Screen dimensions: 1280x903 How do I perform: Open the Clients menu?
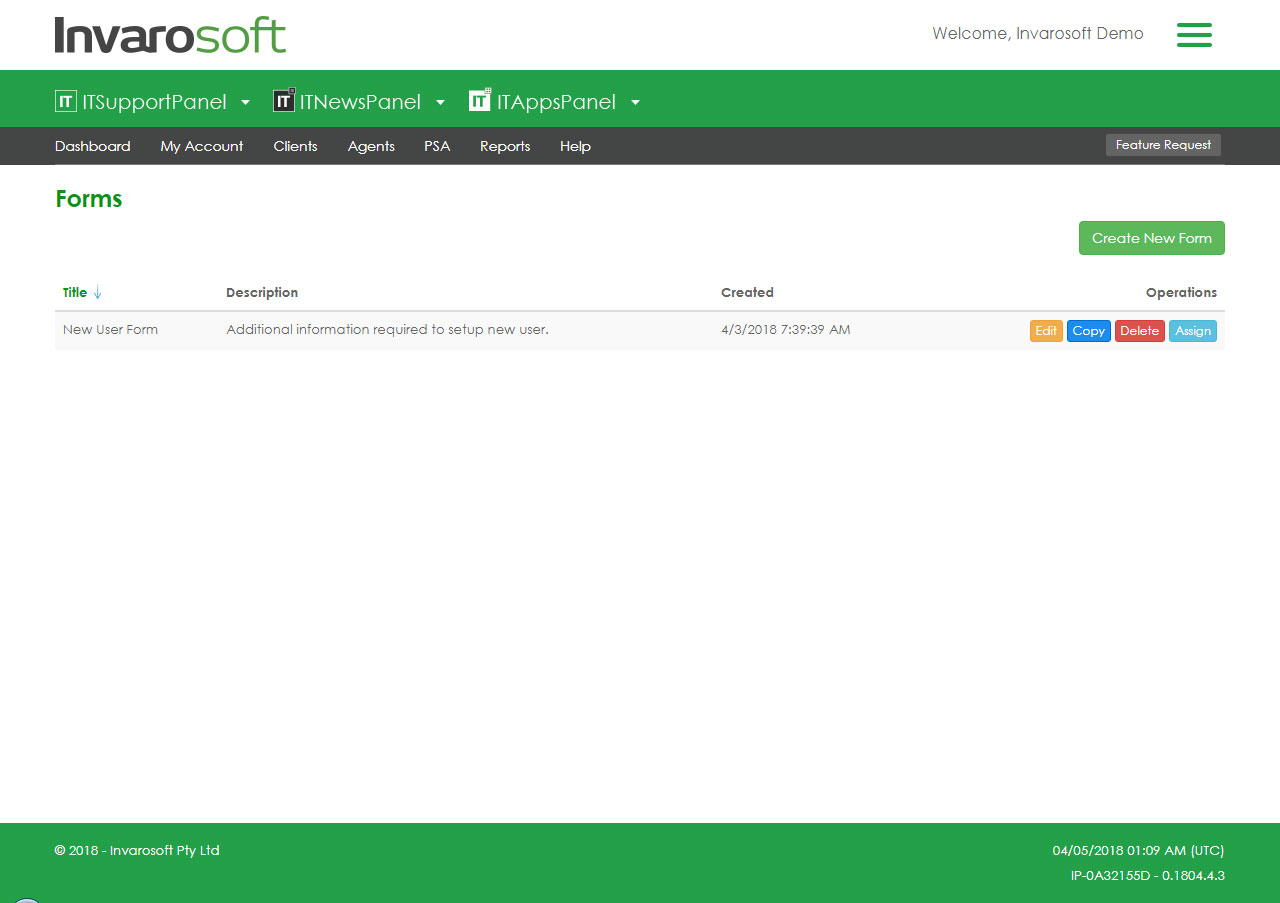pyautogui.click(x=295, y=146)
